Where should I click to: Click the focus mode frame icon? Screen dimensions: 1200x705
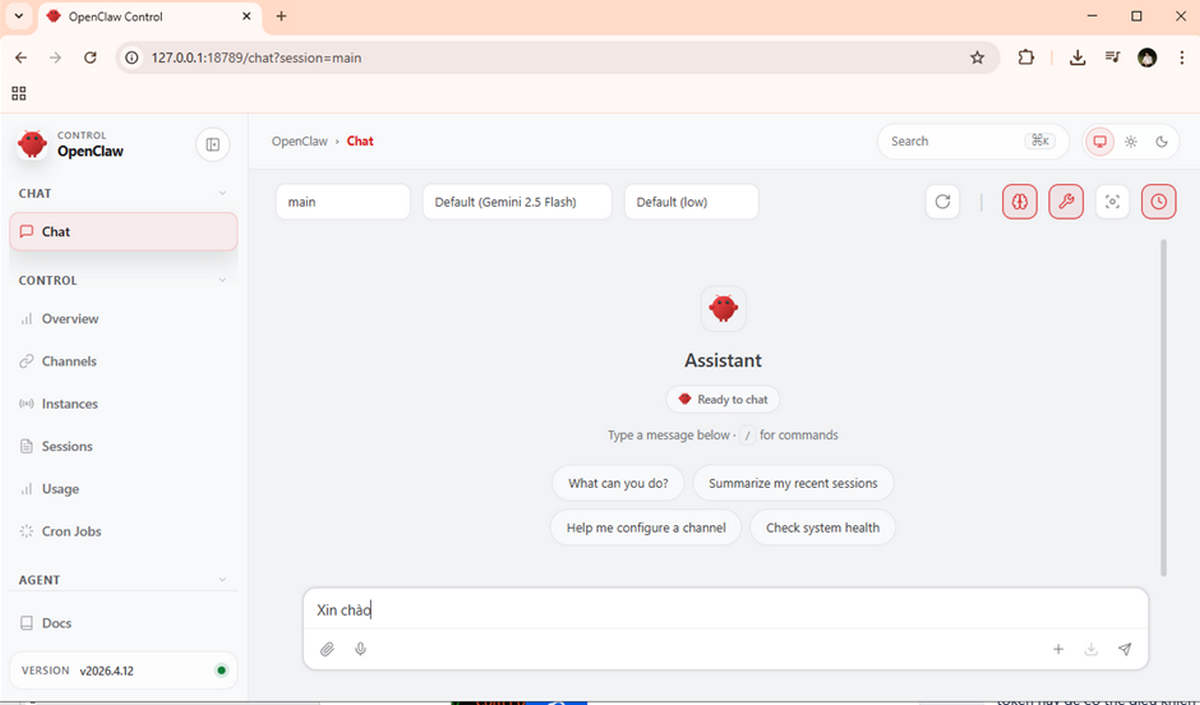1112,201
